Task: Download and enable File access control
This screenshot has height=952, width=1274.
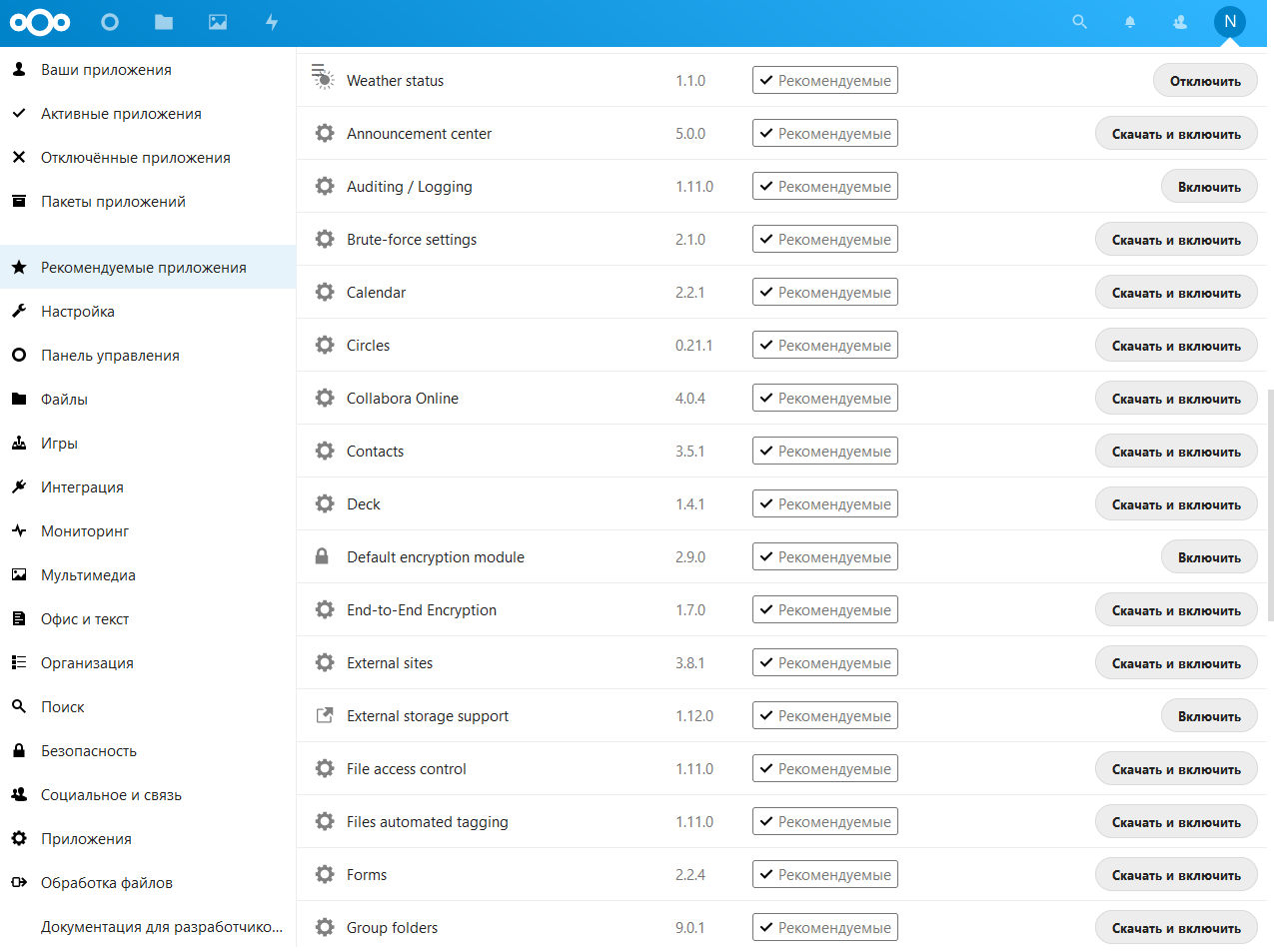Action: (x=1176, y=769)
